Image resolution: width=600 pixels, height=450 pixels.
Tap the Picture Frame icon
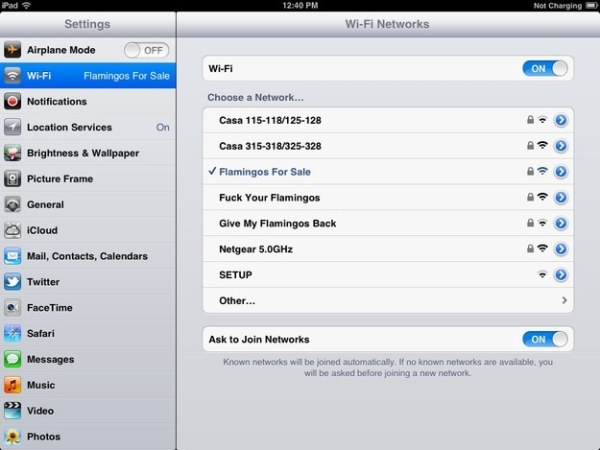pos(12,179)
